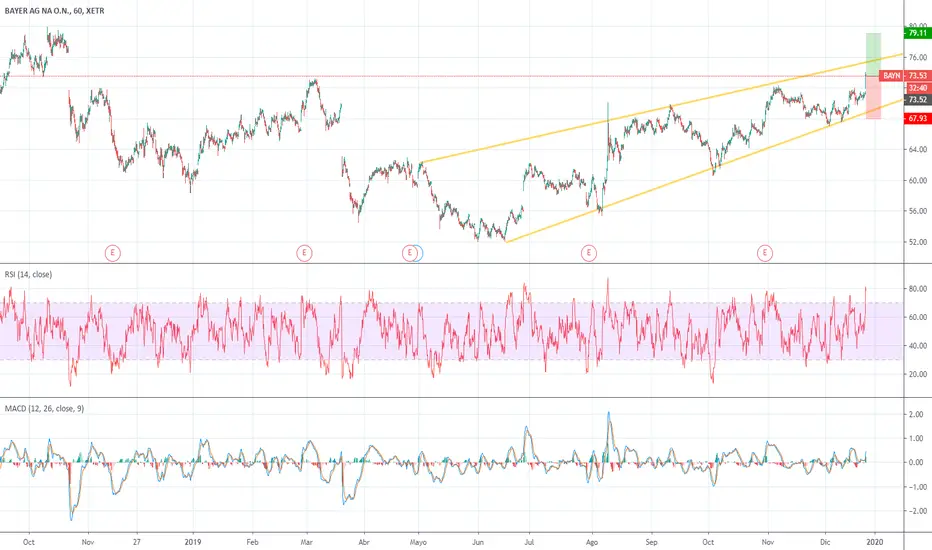Click the Jun label on the time axis

[x=477, y=542]
